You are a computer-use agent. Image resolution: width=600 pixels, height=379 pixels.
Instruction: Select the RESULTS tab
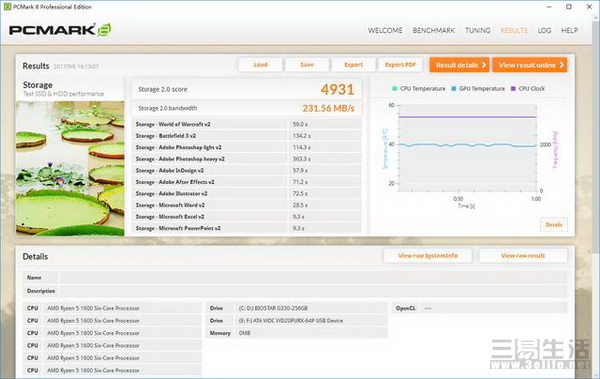click(x=514, y=30)
